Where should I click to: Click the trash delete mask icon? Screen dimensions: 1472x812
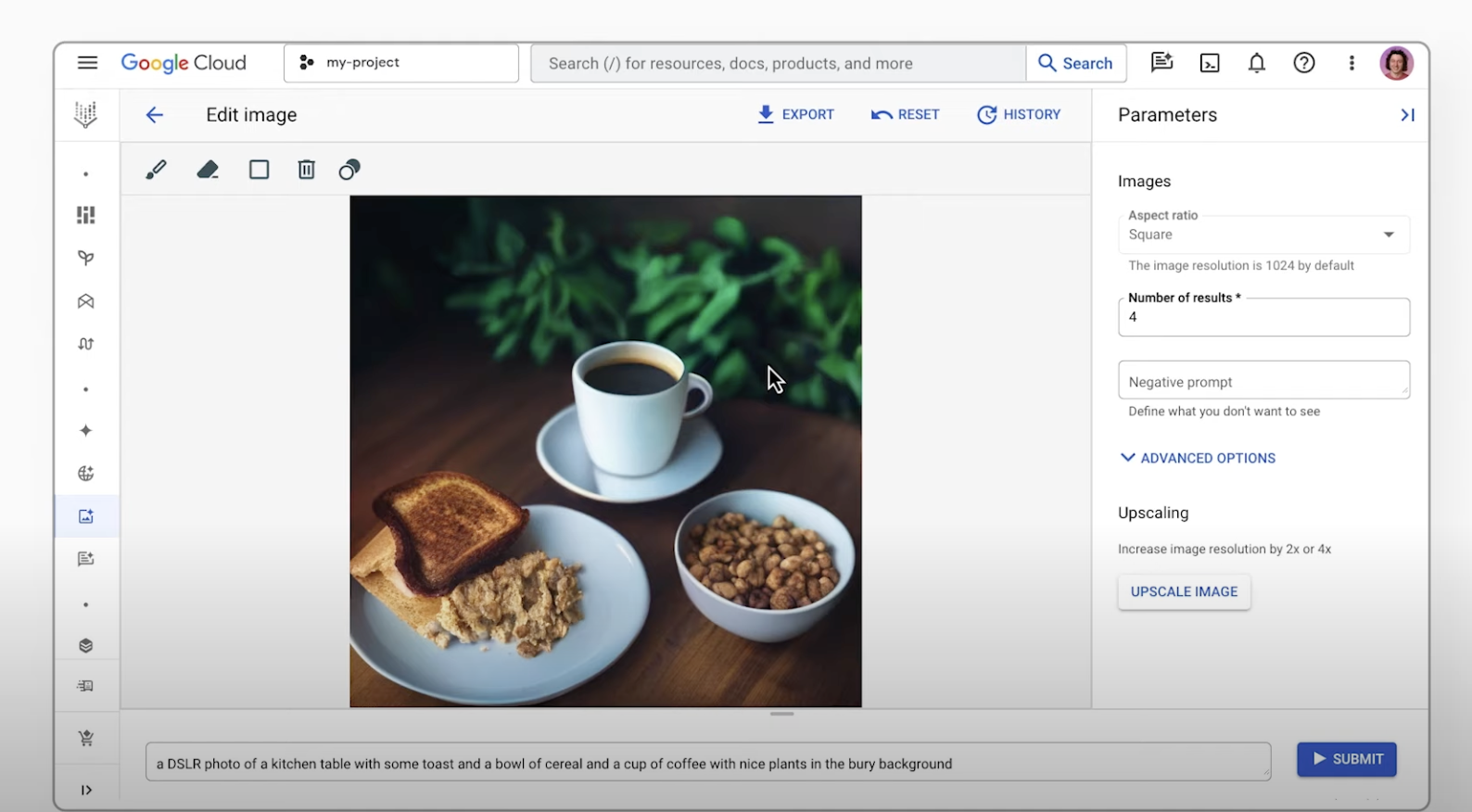click(307, 170)
